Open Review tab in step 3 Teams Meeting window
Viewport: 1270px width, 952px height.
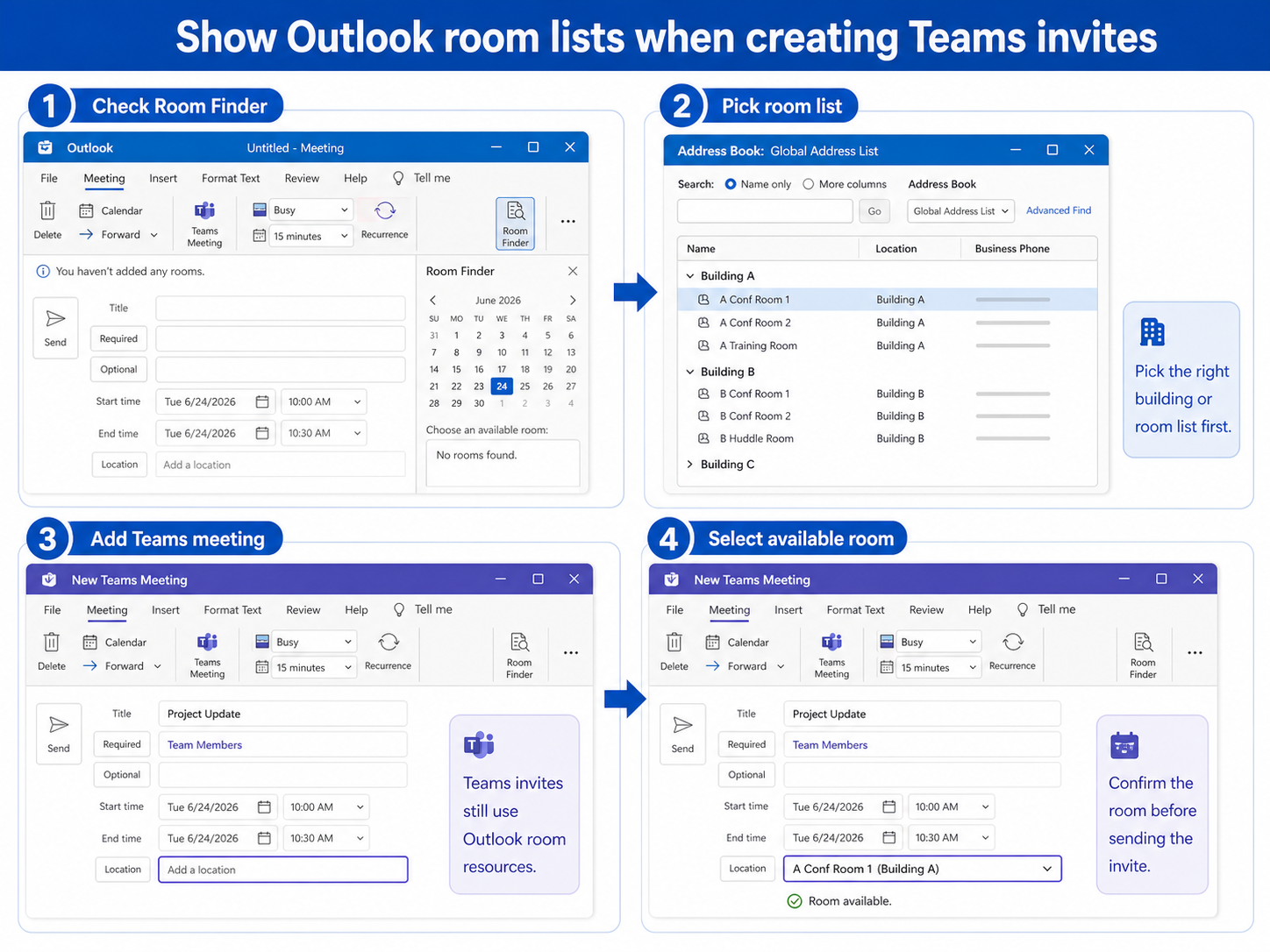pos(303,610)
